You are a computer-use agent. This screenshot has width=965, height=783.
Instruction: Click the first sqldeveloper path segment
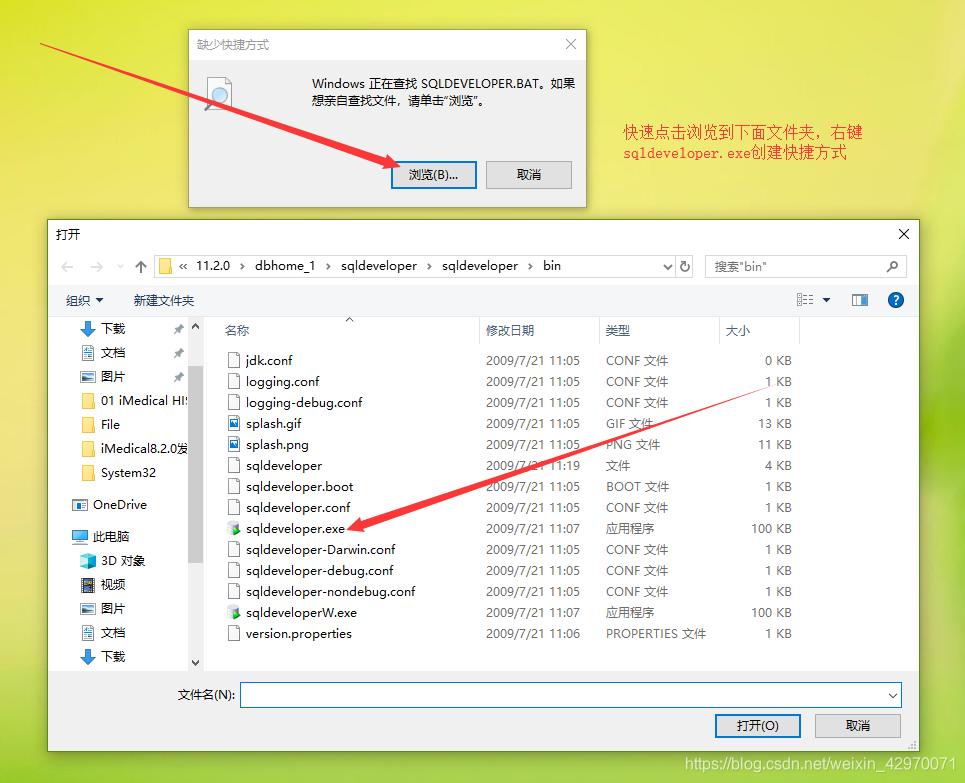point(378,266)
